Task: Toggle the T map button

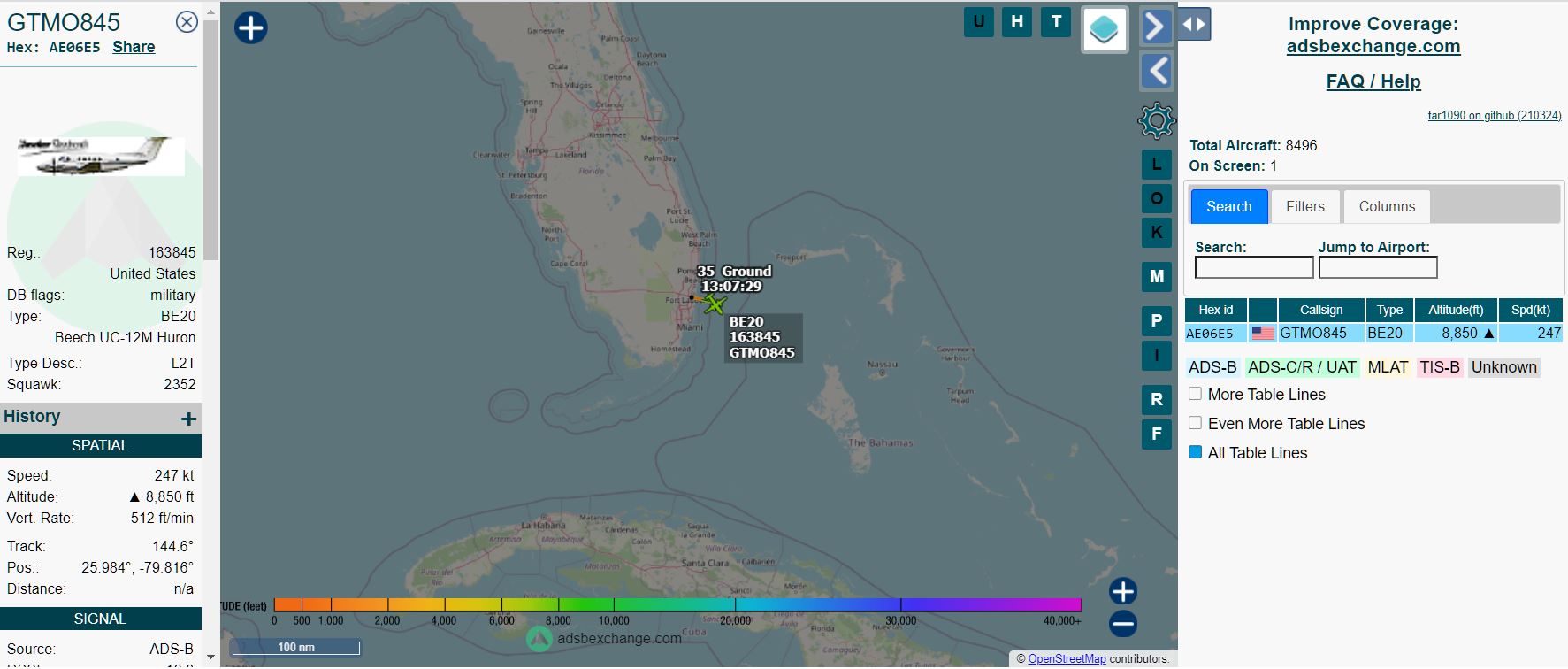Action: (1056, 22)
